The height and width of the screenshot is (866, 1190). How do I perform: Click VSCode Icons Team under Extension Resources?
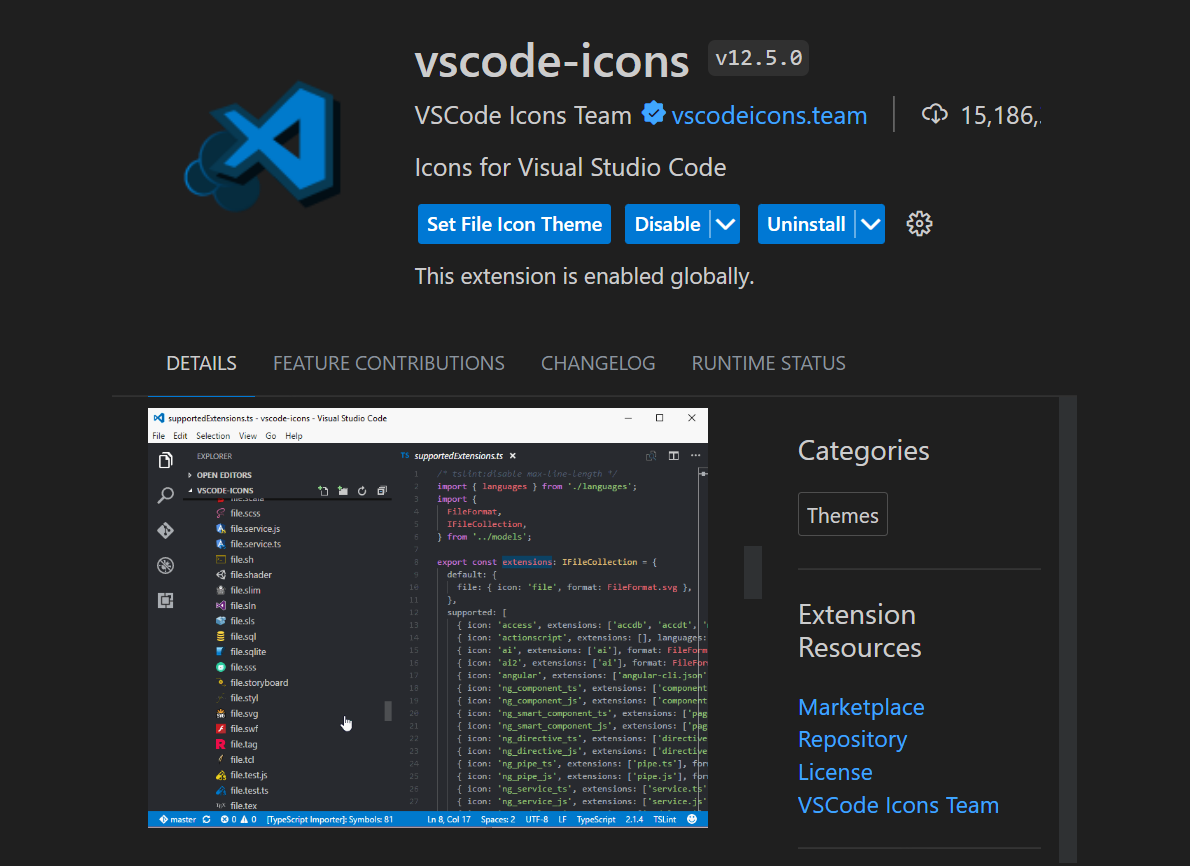[898, 805]
